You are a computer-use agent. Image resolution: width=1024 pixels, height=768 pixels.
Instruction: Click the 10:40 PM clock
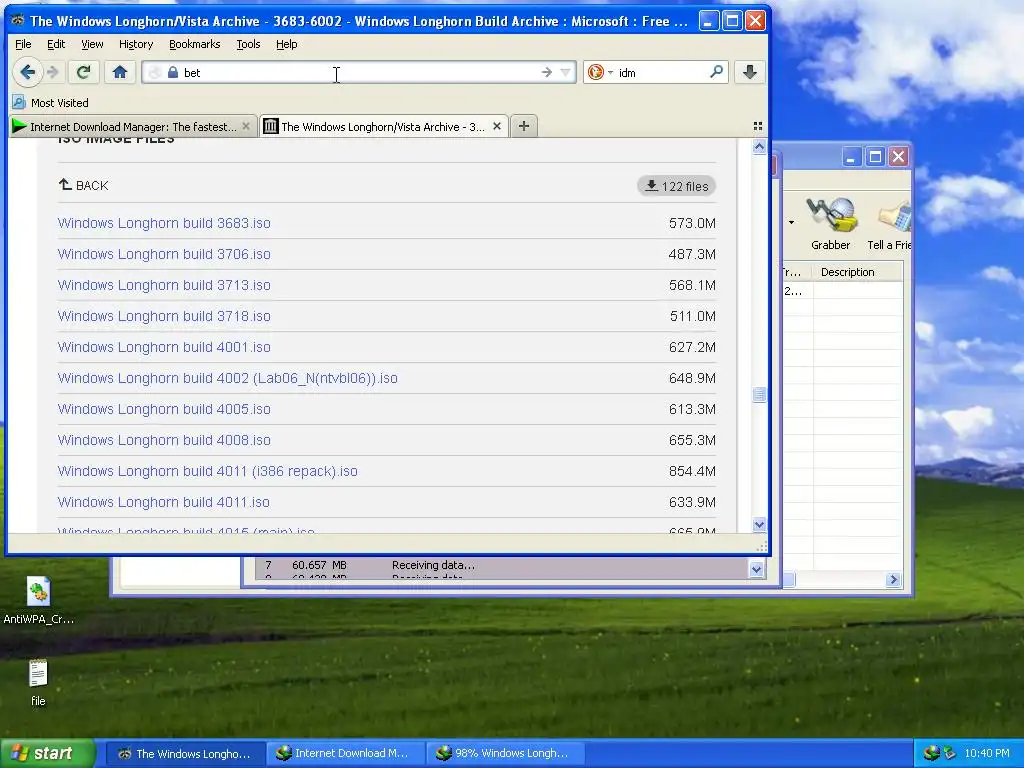pyautogui.click(x=987, y=753)
